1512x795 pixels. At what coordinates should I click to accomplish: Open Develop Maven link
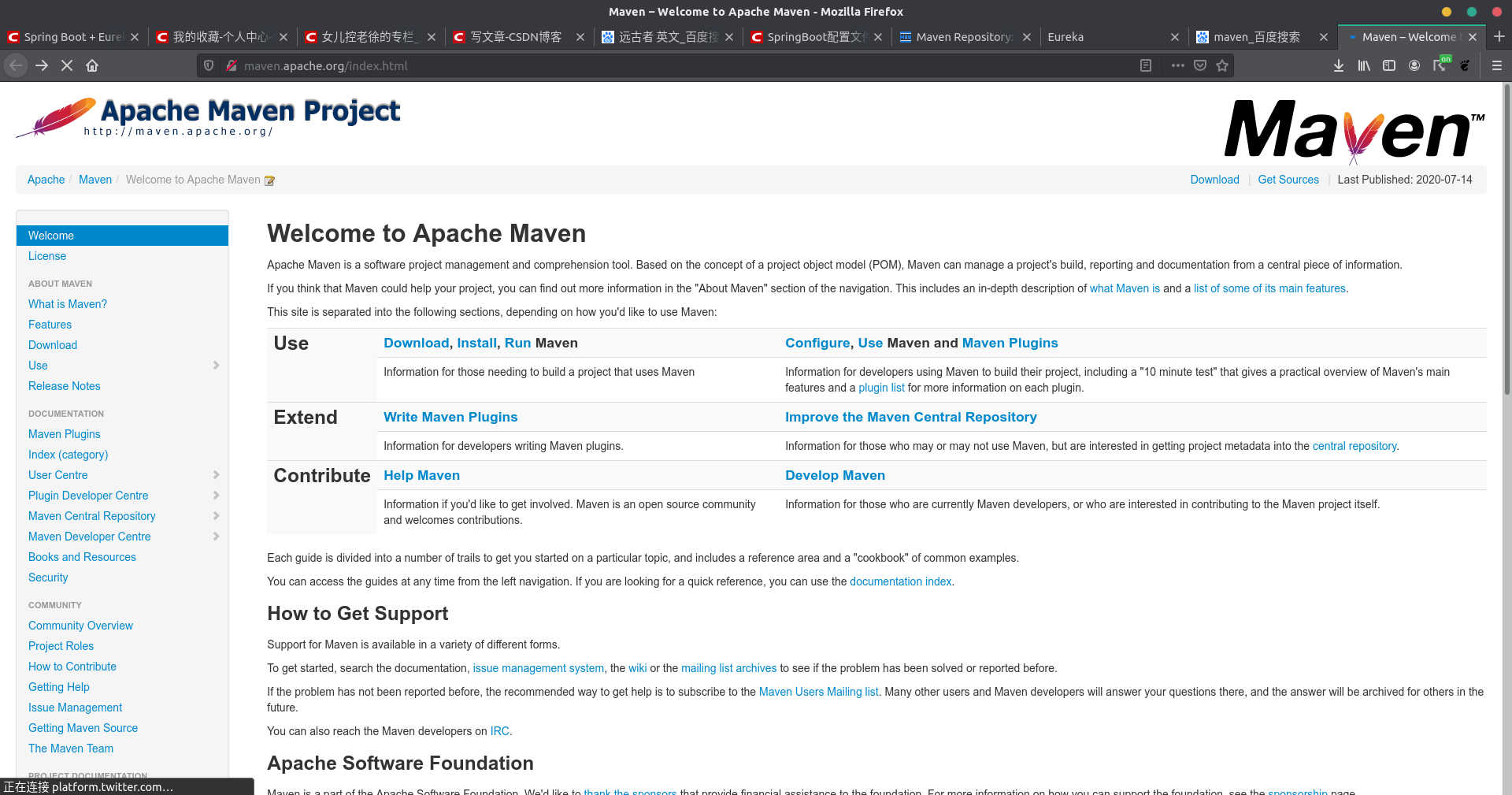[836, 475]
